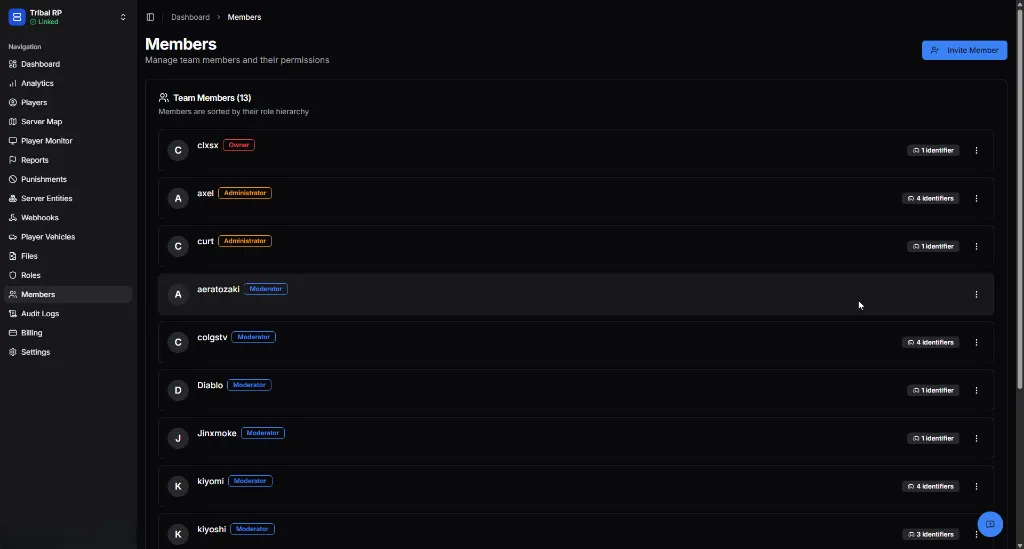This screenshot has width=1024, height=549.
Task: Open the Analytics page
Action: coord(68,84)
